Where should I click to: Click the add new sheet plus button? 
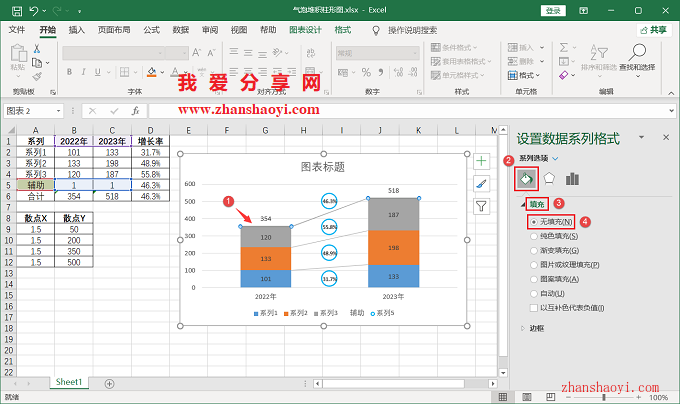pyautogui.click(x=109, y=384)
